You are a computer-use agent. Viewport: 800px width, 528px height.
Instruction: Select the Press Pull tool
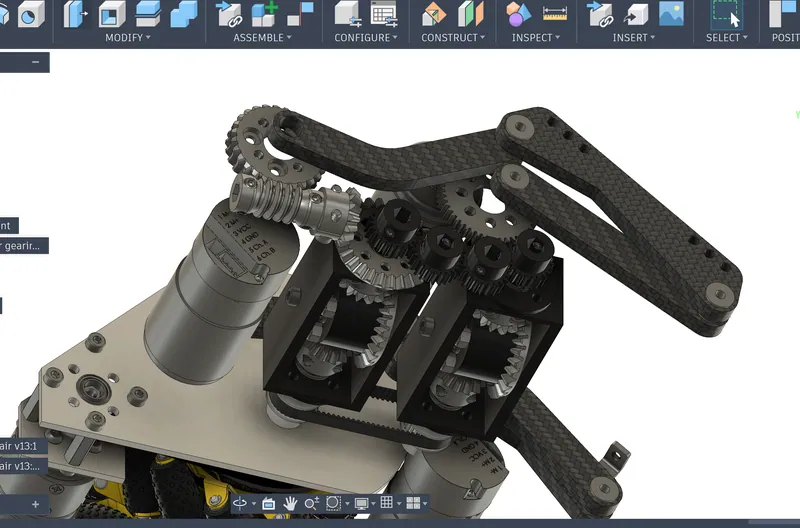[75, 14]
